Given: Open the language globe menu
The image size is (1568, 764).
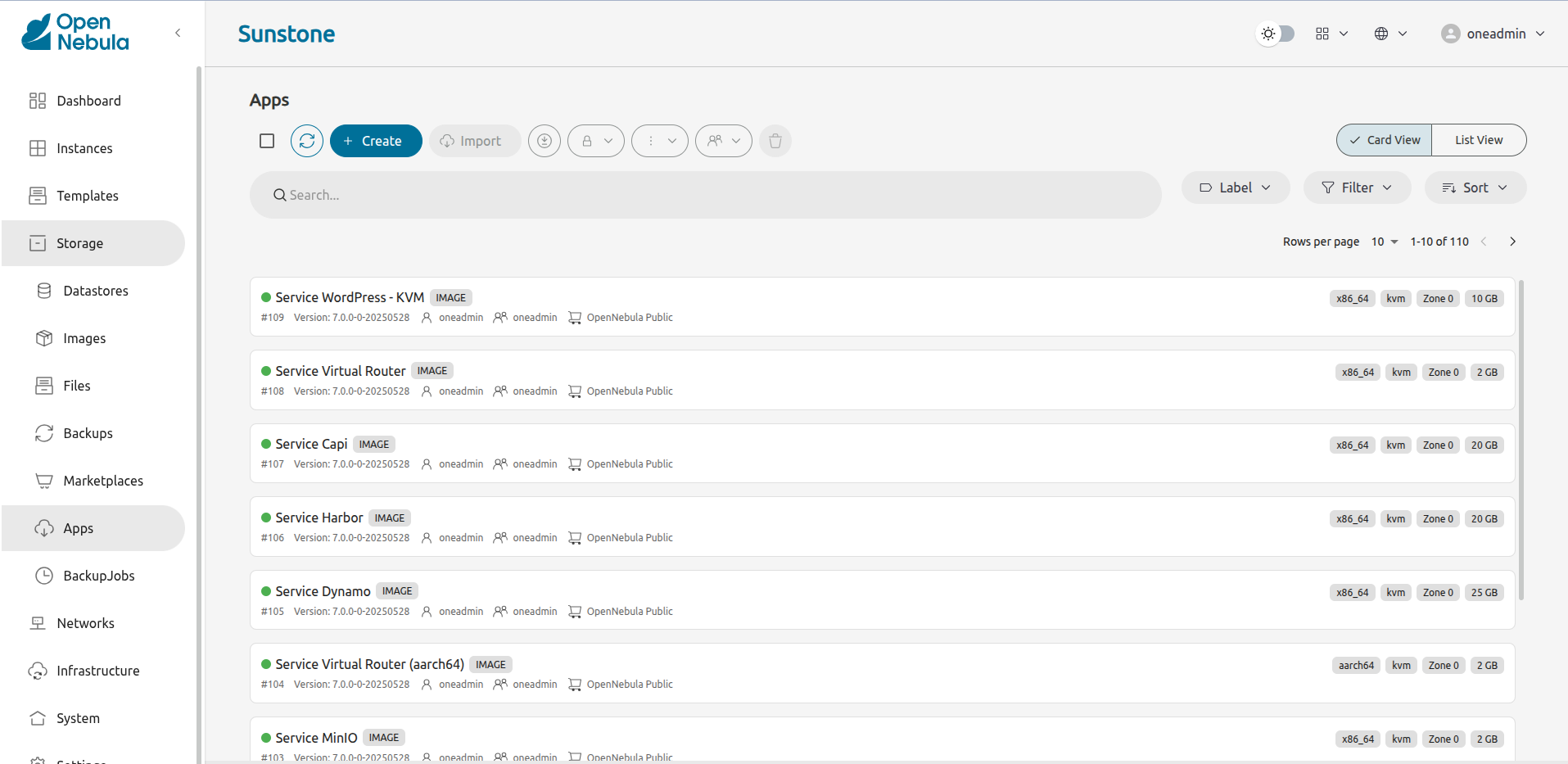Looking at the screenshot, I should [1390, 34].
